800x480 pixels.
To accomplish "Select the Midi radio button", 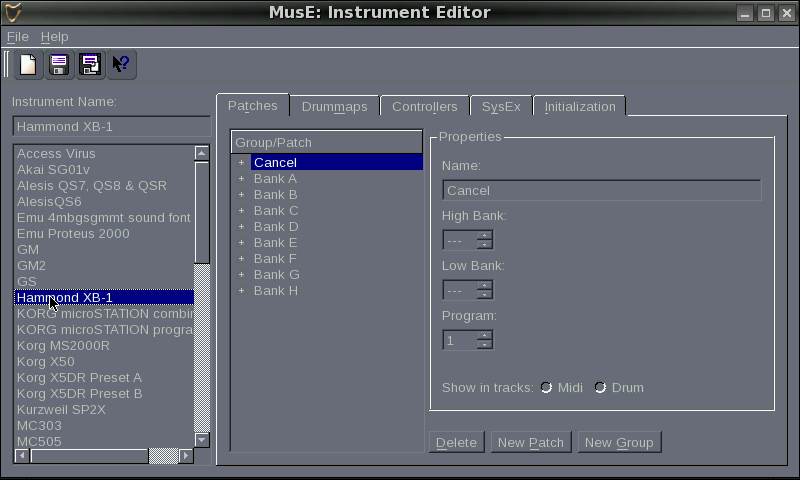I will pyautogui.click(x=546, y=388).
